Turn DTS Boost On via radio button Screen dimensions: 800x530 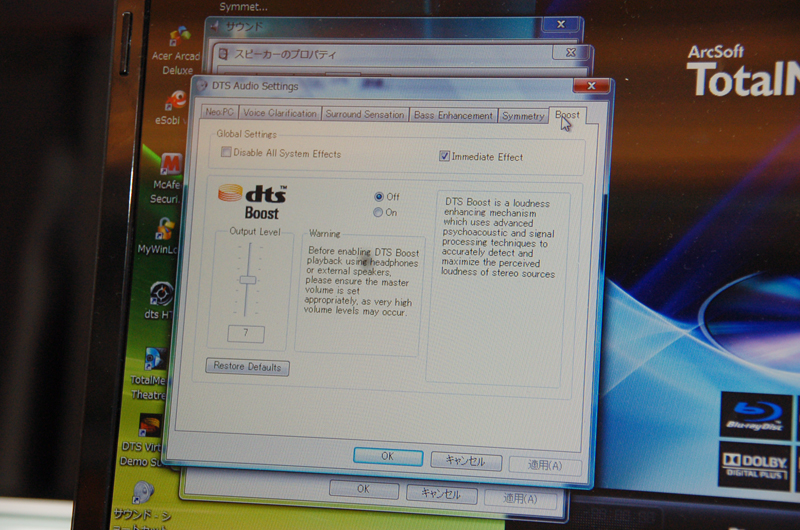[378, 212]
